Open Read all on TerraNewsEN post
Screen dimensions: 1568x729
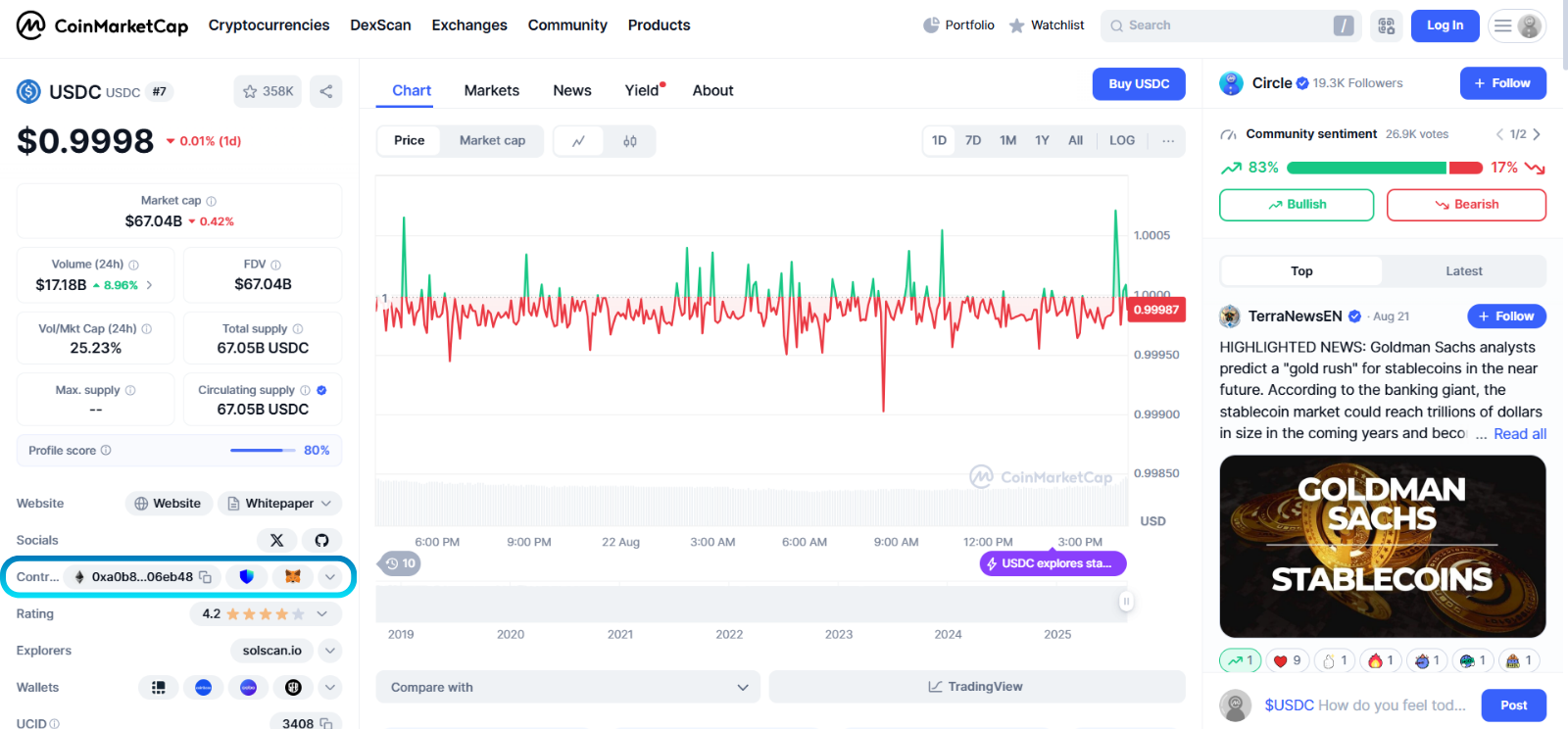[1520, 434]
